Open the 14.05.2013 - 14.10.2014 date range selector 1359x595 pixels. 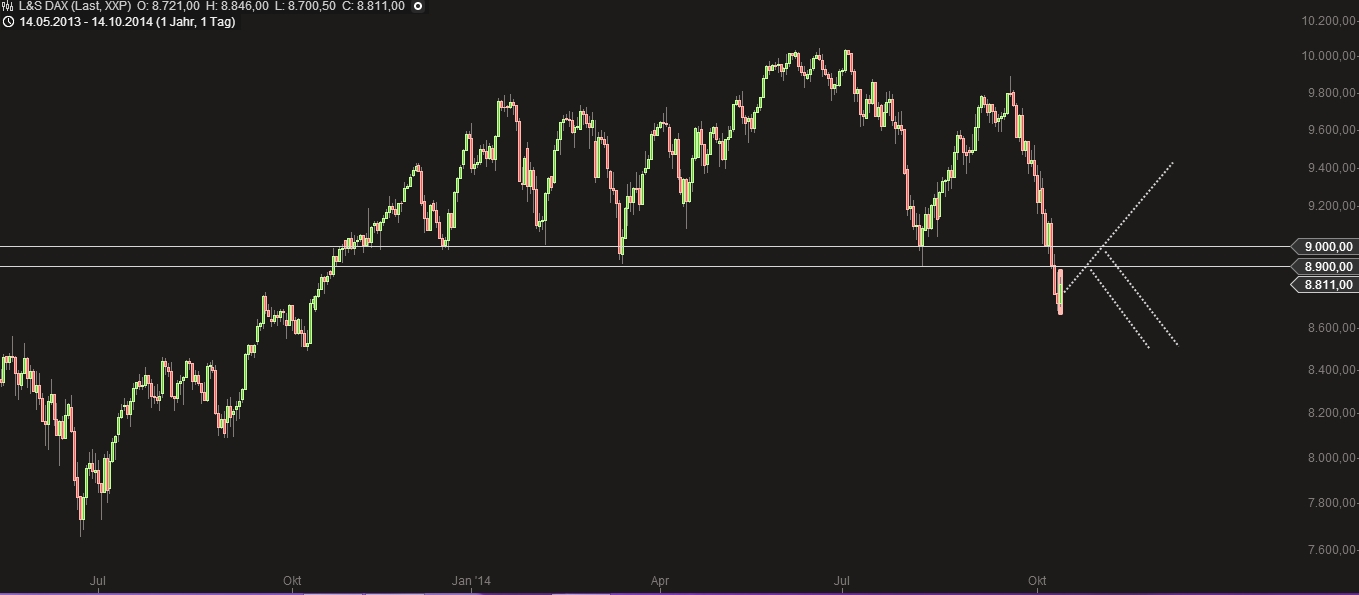pos(85,21)
